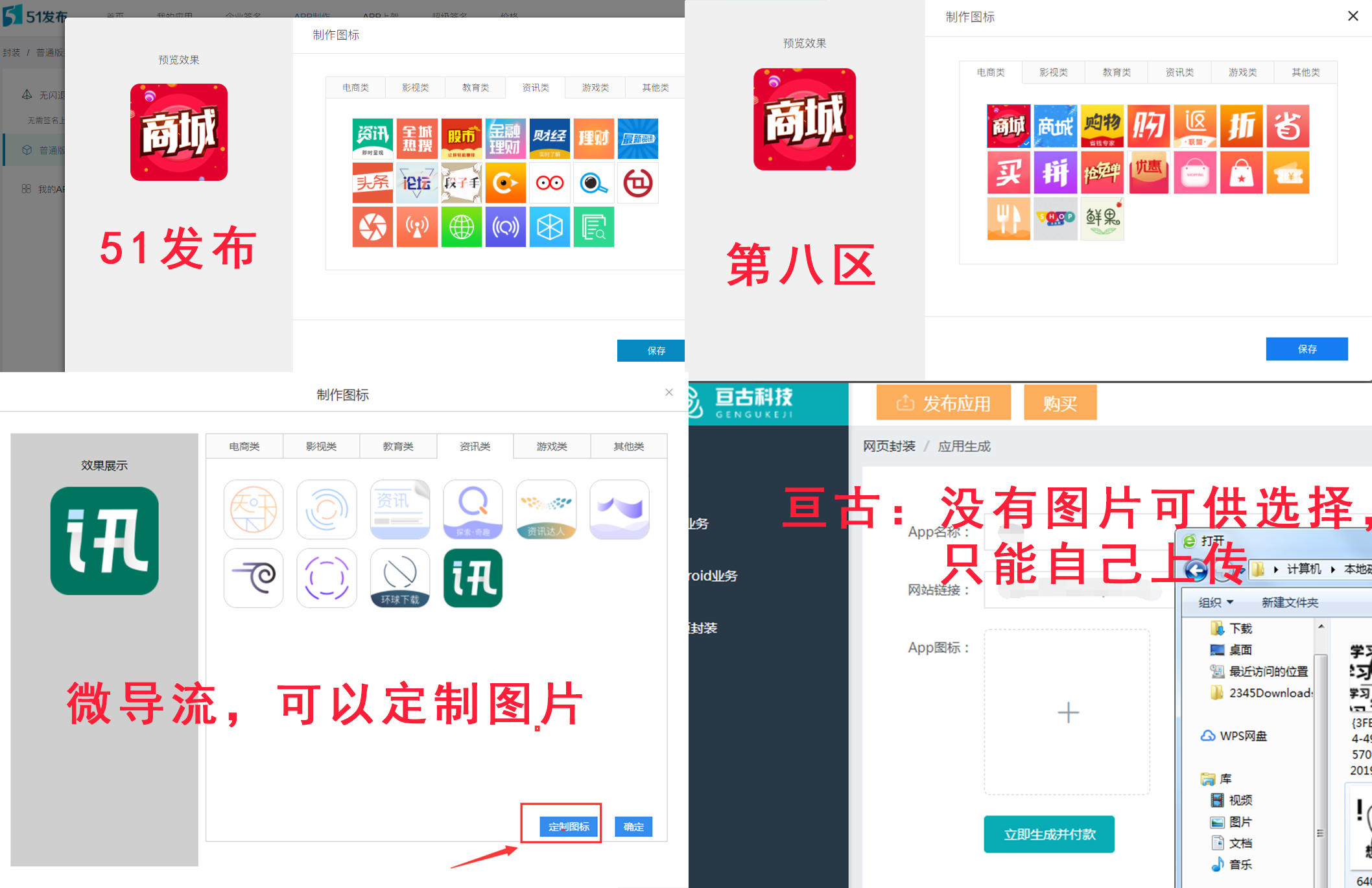Image resolution: width=1372 pixels, height=888 pixels.
Task: Select 桌面 in the file dialog
Action: click(1232, 649)
